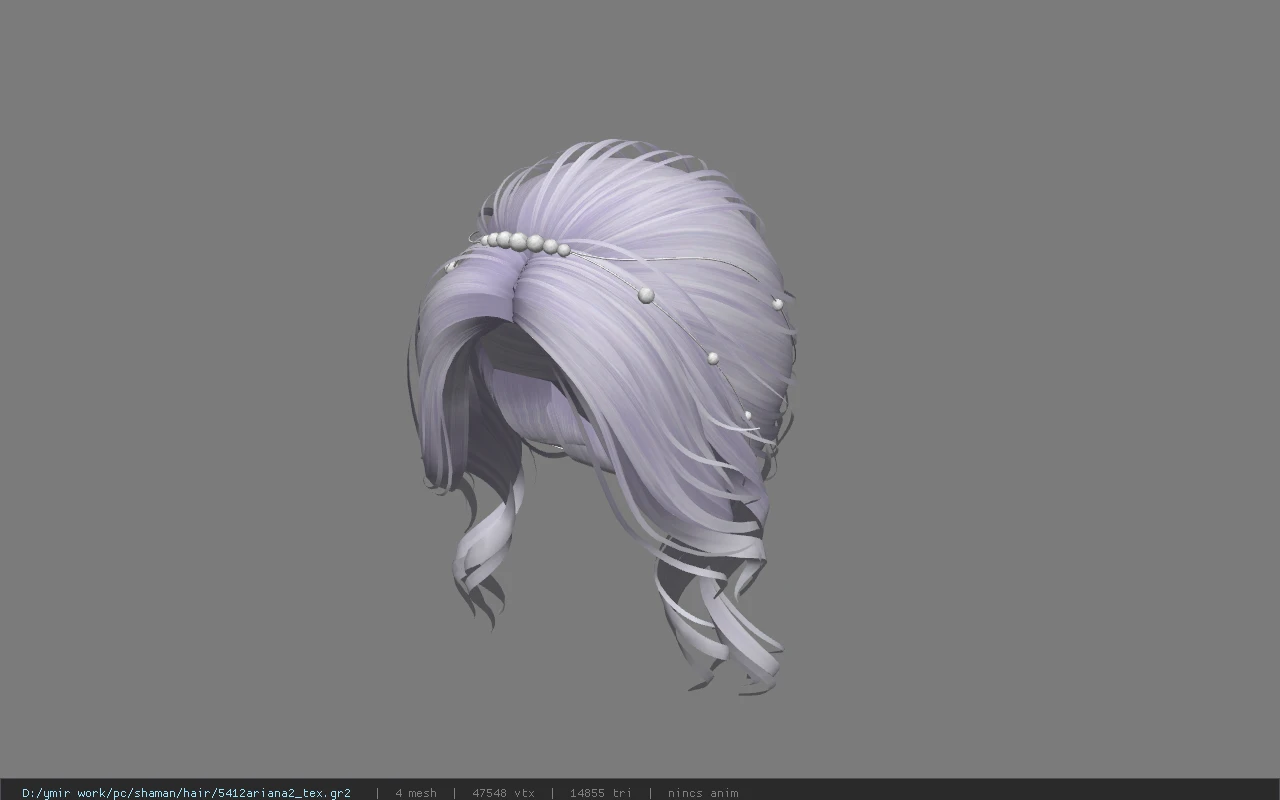The height and width of the screenshot is (800, 1280).
Task: Click the '14855 tri' triangle count
Action: [x=601, y=793]
